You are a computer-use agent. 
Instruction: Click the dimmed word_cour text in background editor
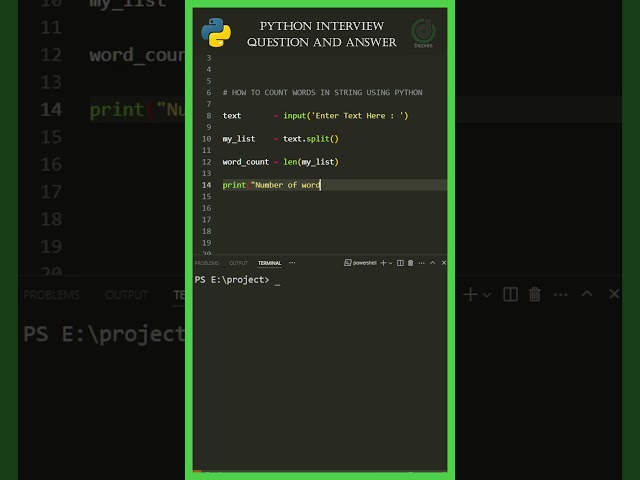137,56
